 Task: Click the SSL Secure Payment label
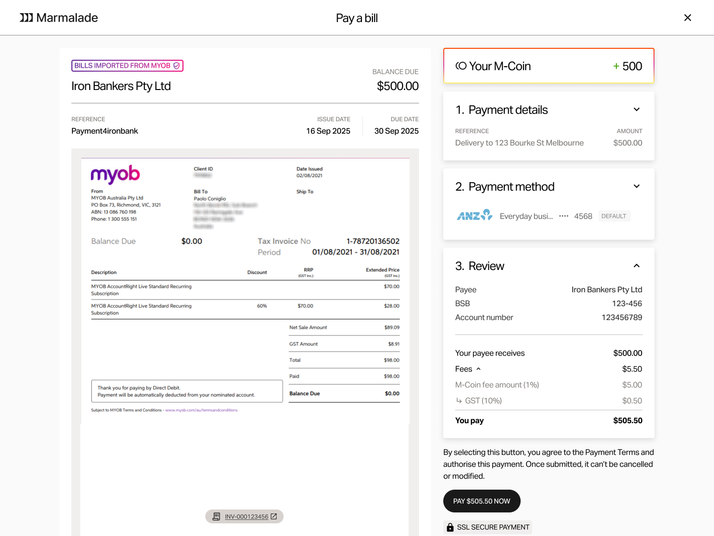tap(493, 527)
